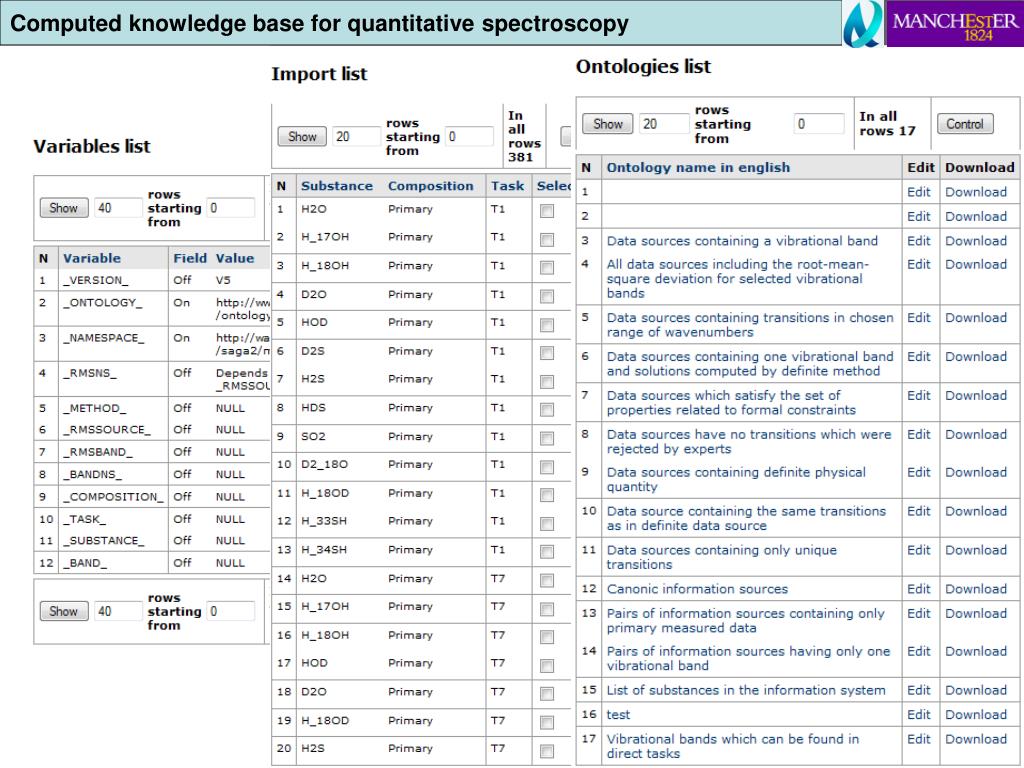
Task: Click the Manchester 1824 university logo
Action: pos(954,24)
